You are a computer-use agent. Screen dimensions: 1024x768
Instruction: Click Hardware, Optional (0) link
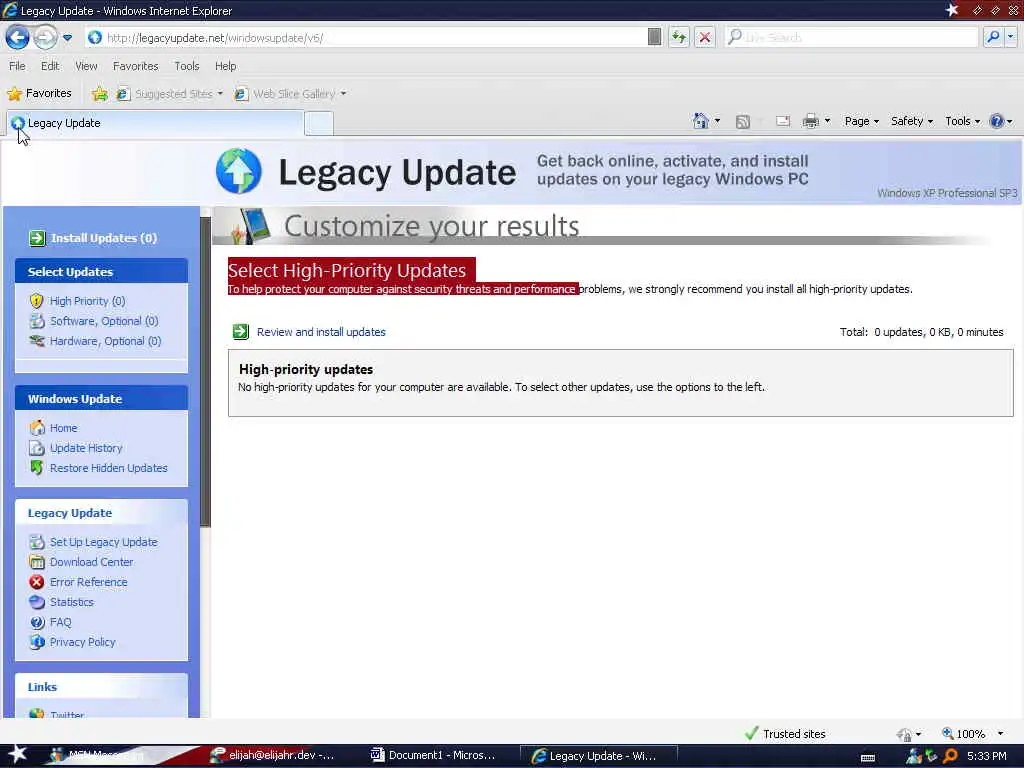[105, 341]
